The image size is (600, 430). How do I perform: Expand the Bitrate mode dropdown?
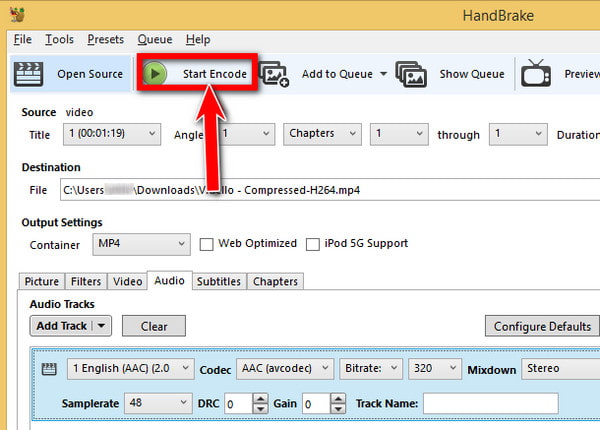tap(371, 368)
